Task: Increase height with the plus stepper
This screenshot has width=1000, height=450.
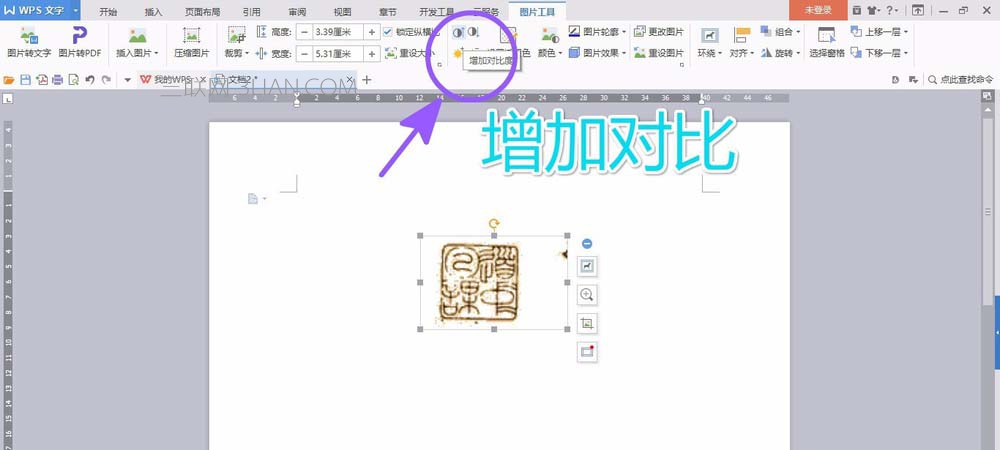Action: tap(372, 32)
